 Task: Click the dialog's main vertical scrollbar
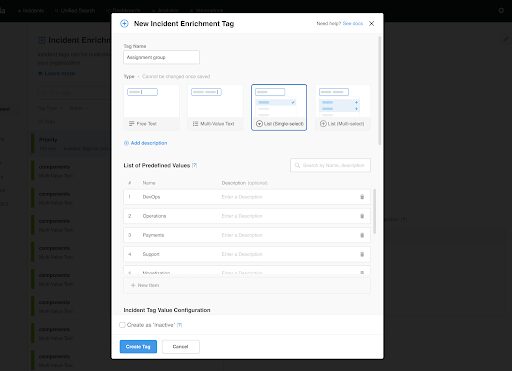(379, 91)
